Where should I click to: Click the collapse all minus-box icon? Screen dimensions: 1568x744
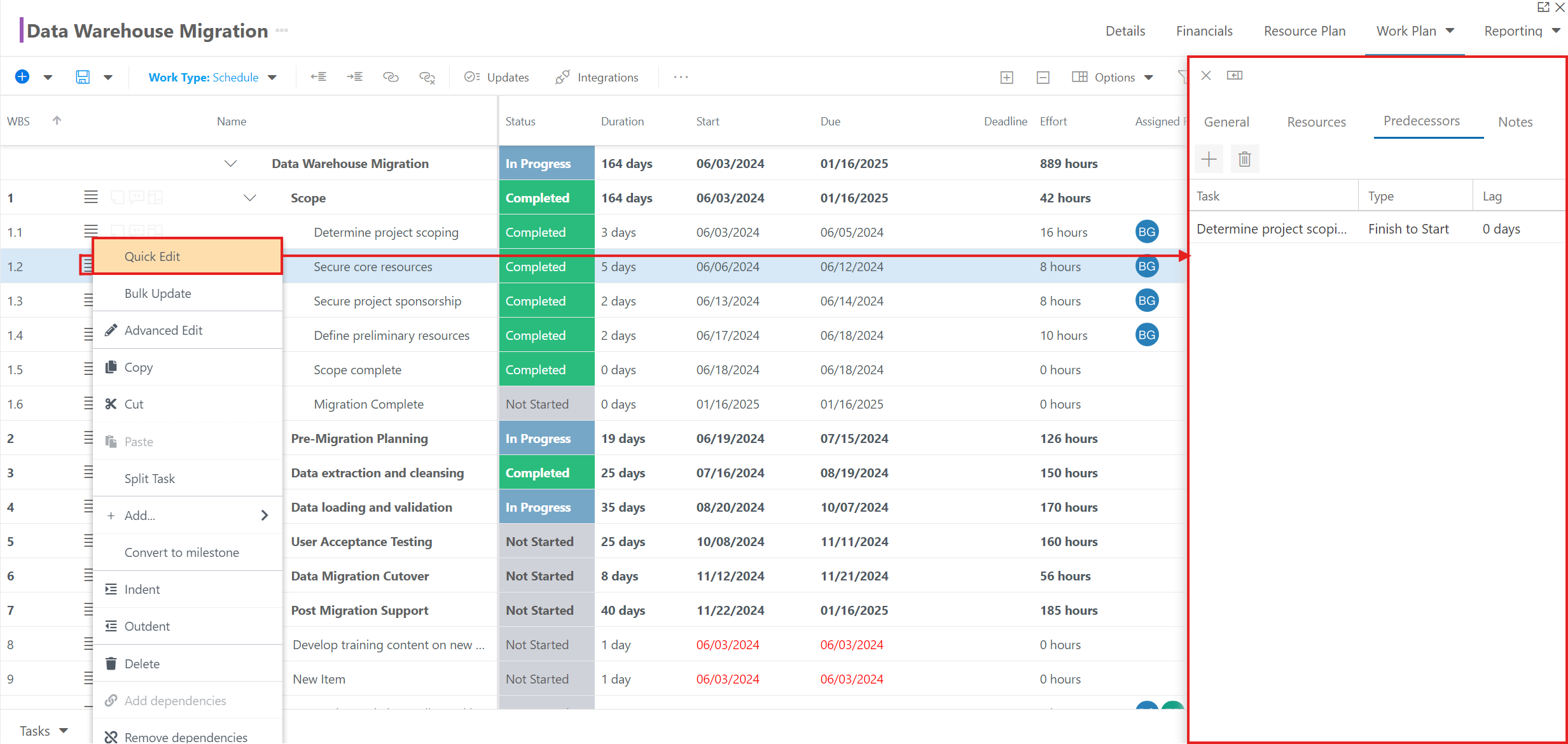[x=1043, y=78]
